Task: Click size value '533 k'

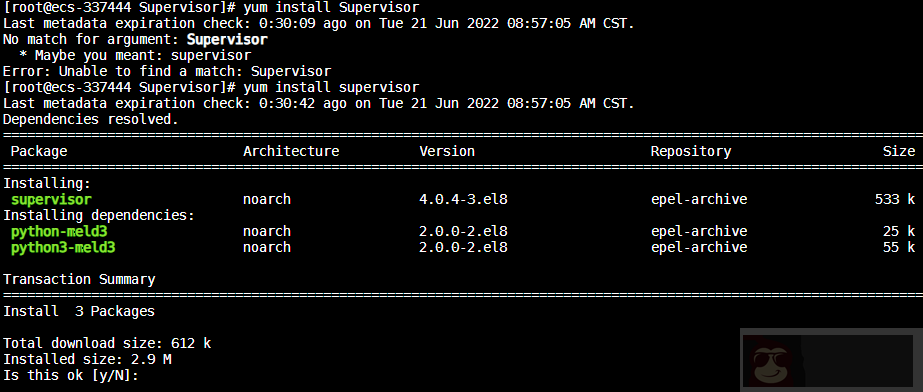Action: click(x=895, y=200)
